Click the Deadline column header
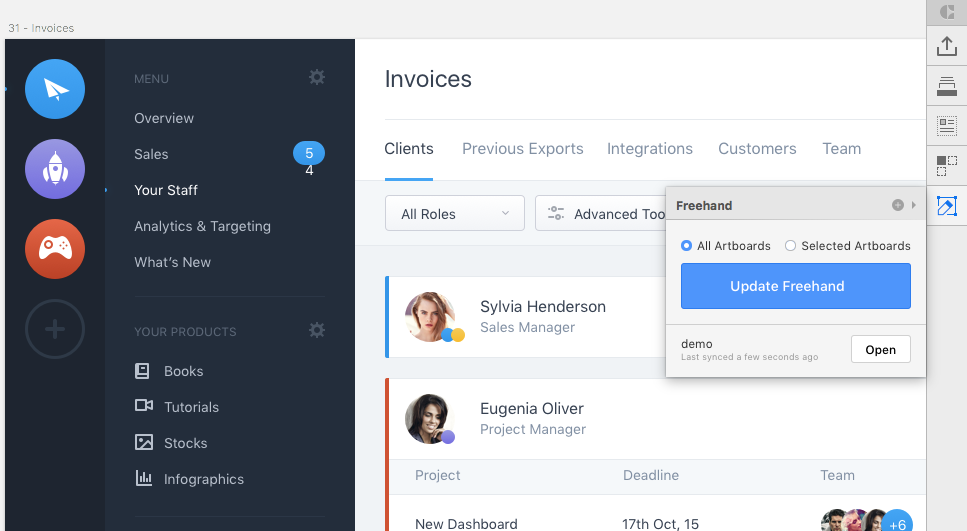The width and height of the screenshot is (967, 531). (651, 475)
